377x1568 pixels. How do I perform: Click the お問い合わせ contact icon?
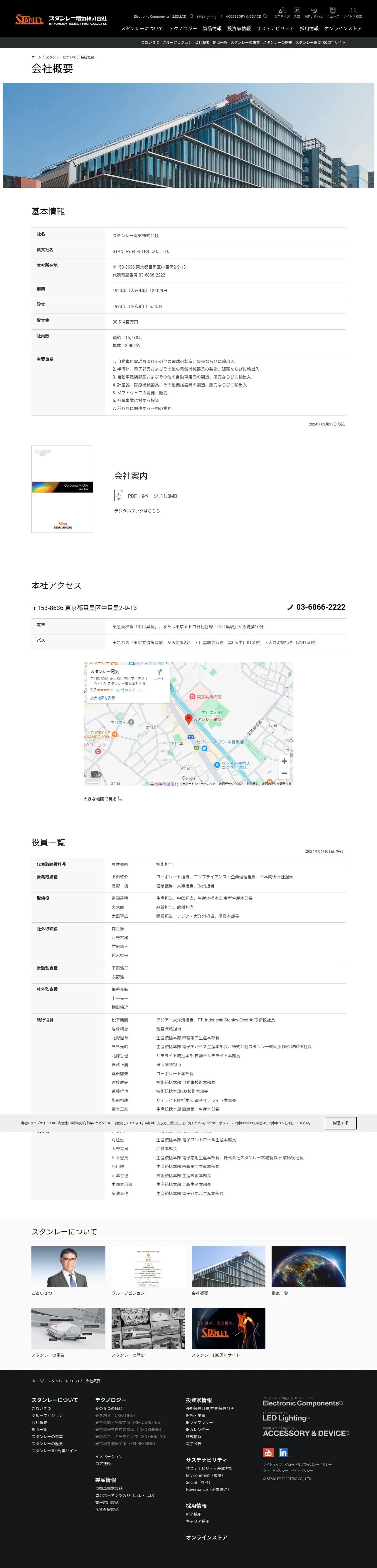[x=313, y=13]
